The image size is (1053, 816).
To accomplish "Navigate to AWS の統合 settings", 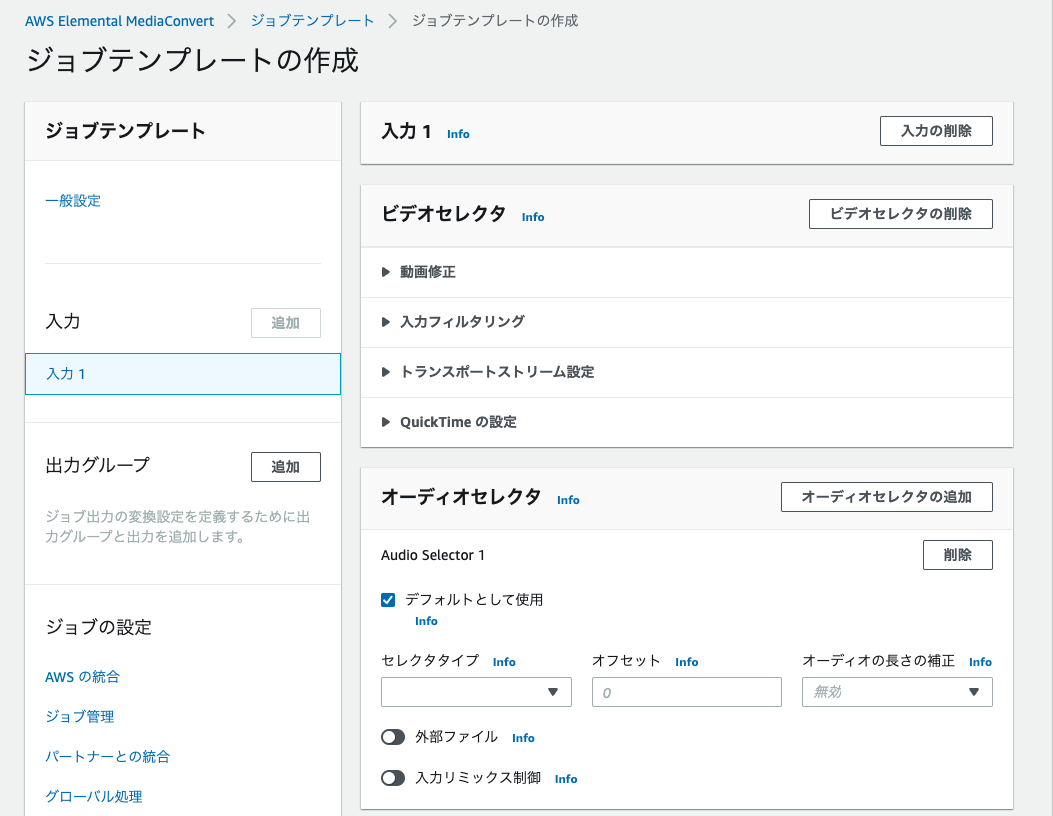I will pyautogui.click(x=82, y=676).
